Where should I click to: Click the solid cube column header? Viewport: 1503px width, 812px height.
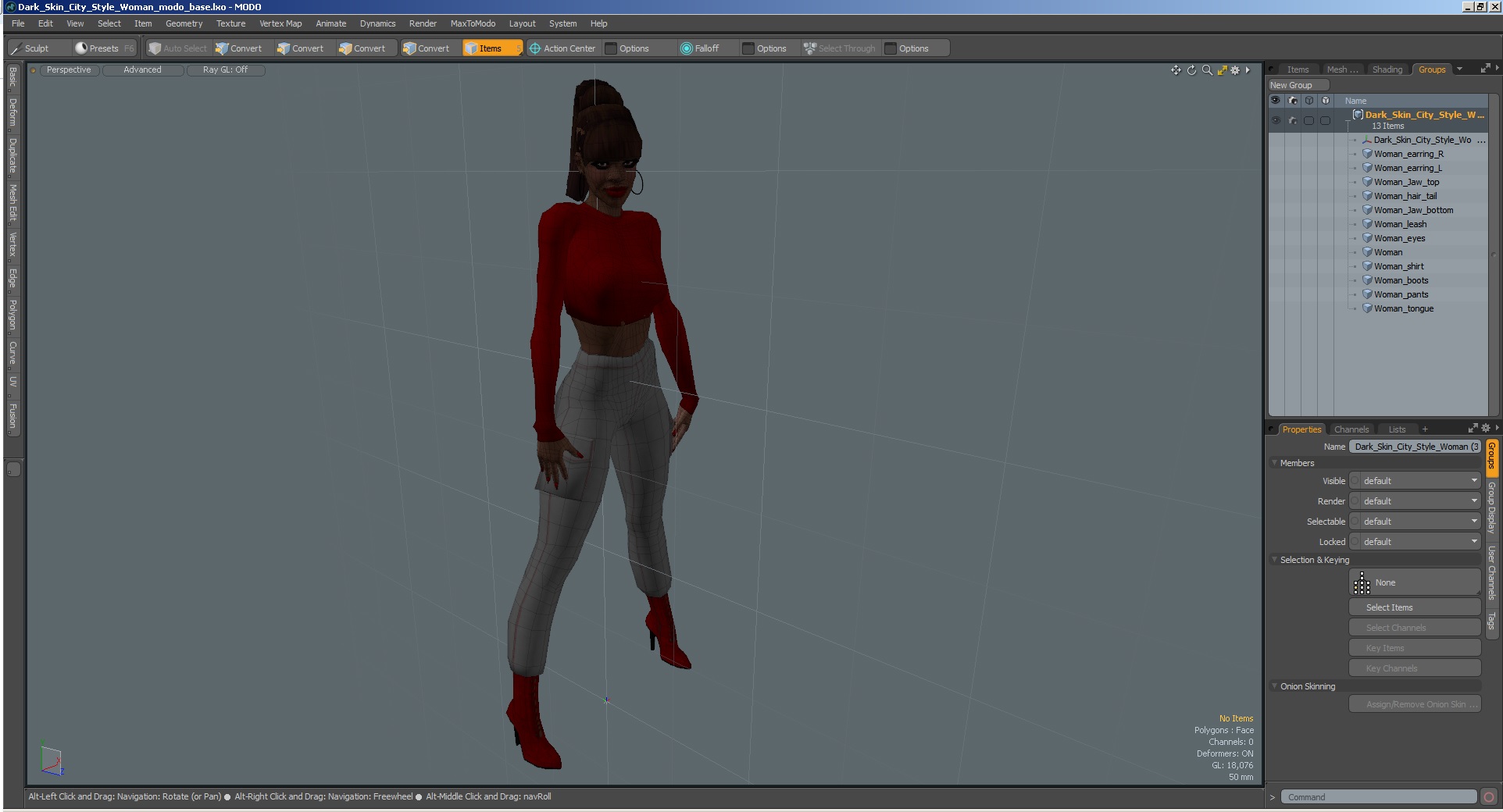pyautogui.click(x=1326, y=101)
